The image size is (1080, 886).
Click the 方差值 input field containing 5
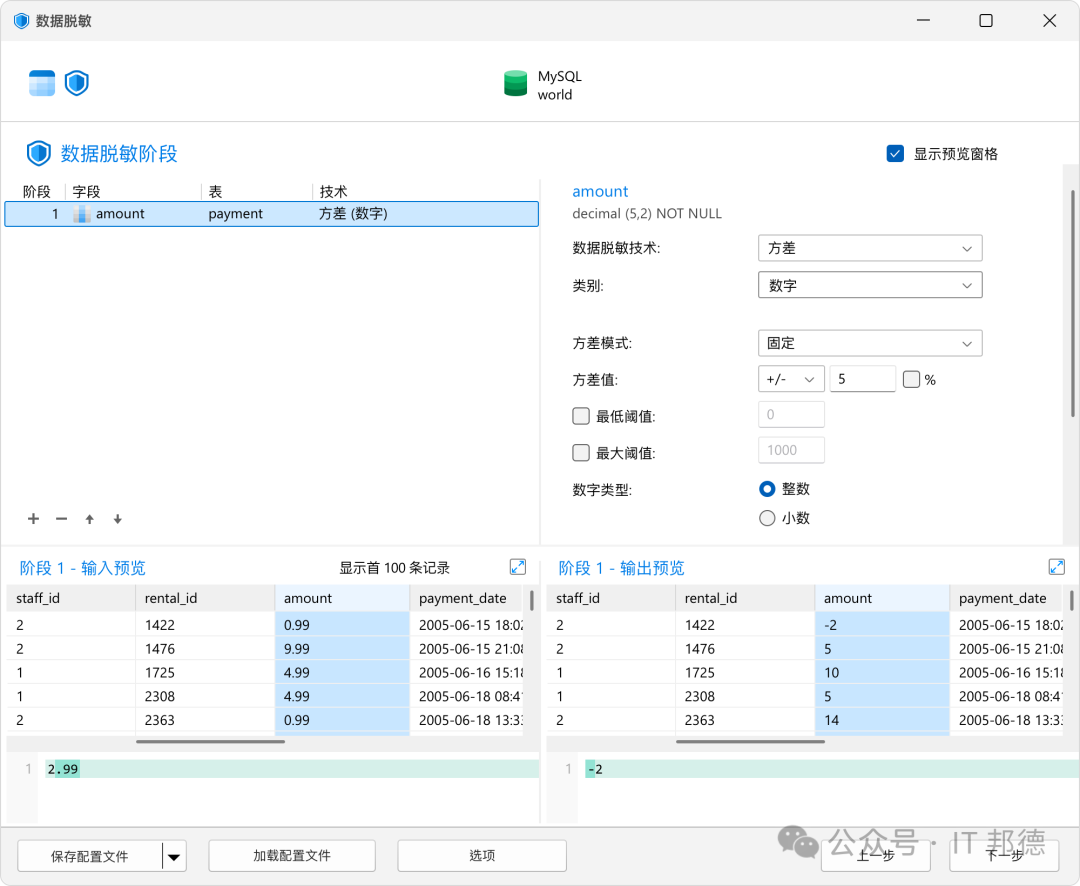point(862,379)
